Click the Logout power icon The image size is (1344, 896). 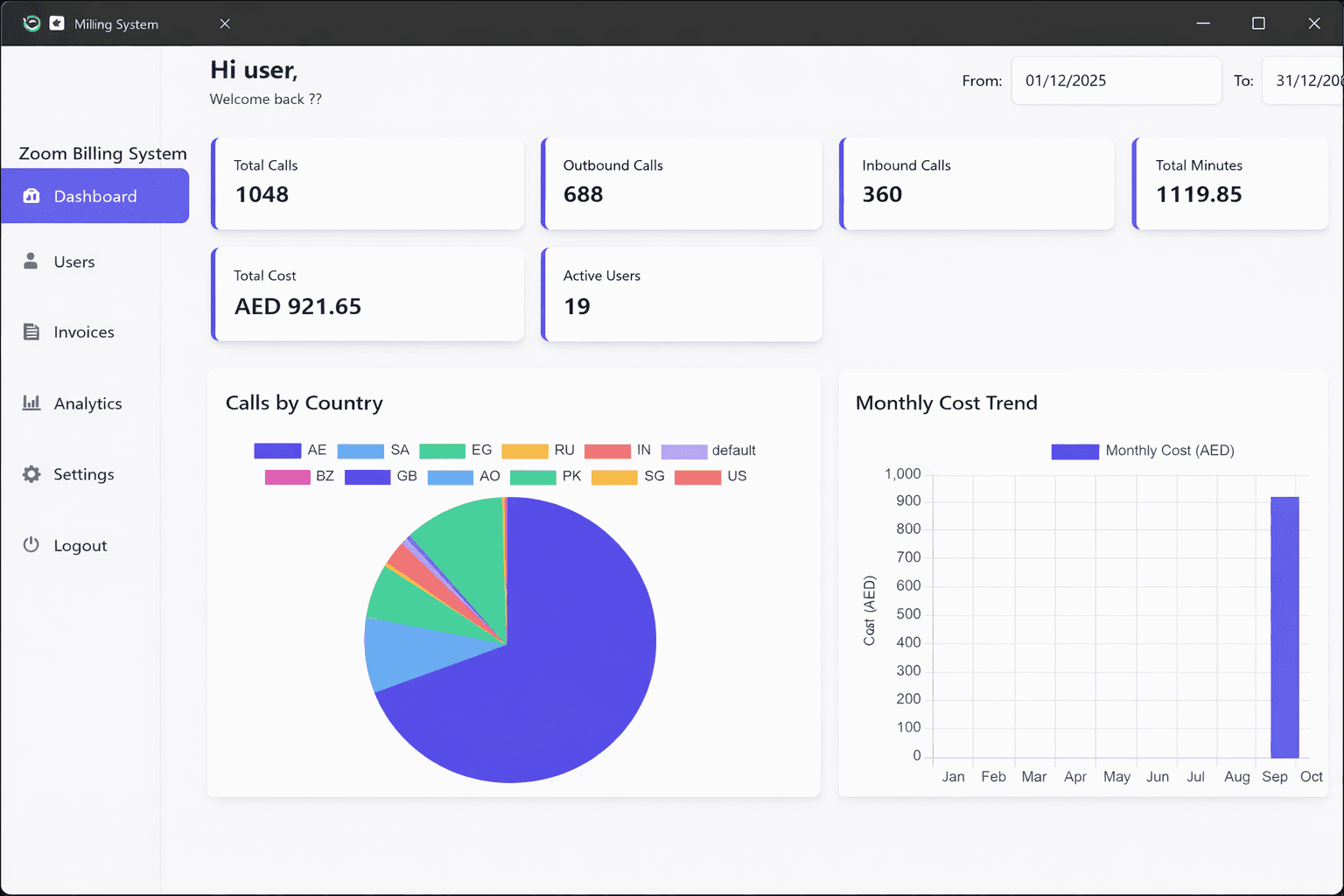point(31,544)
